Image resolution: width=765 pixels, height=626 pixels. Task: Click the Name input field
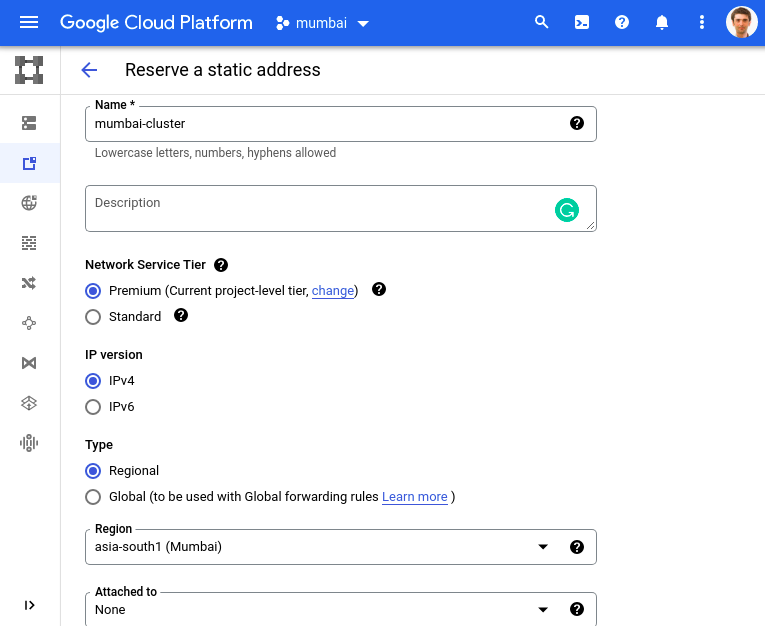click(x=341, y=124)
